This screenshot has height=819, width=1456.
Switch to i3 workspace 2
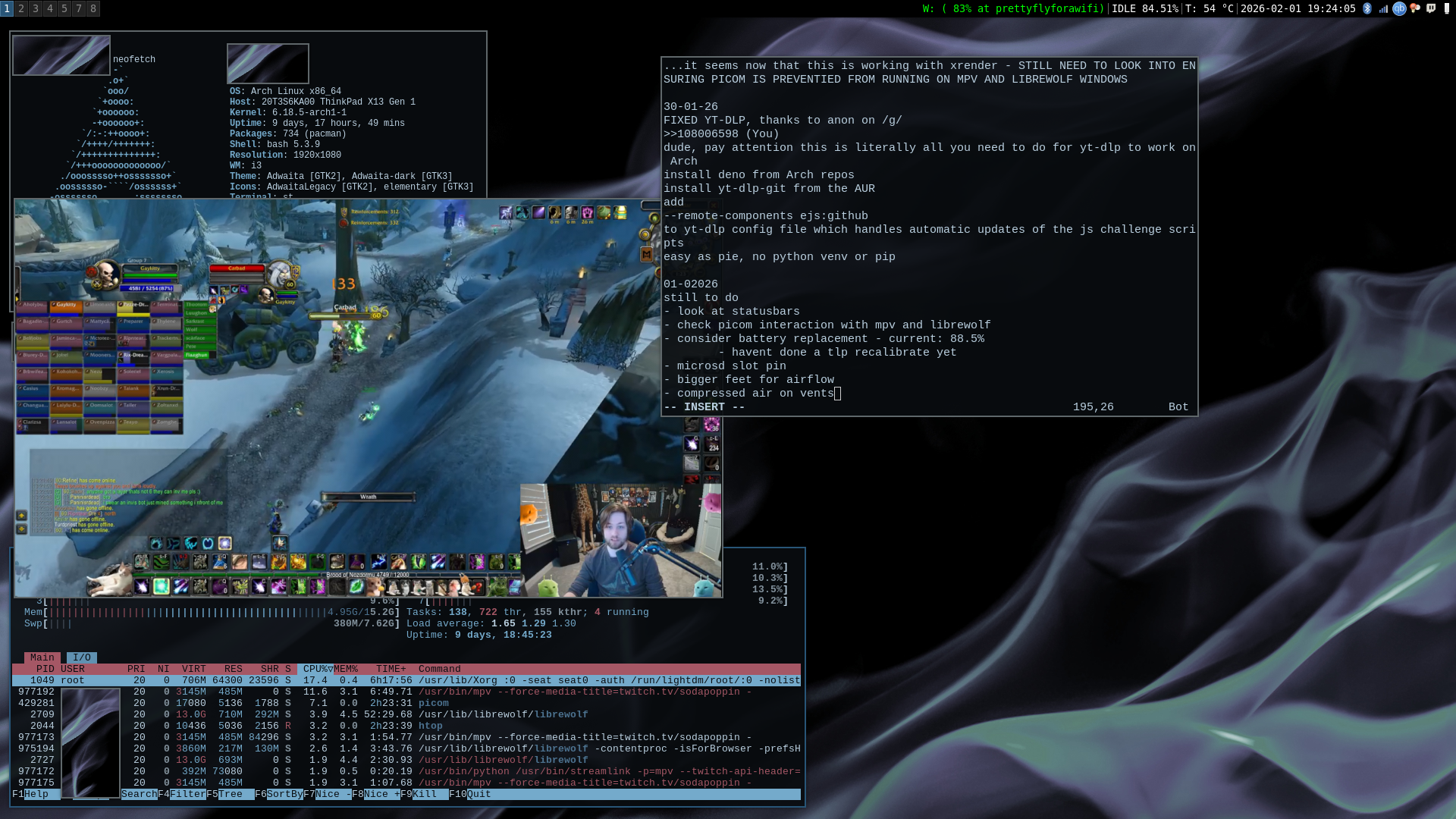(x=21, y=8)
